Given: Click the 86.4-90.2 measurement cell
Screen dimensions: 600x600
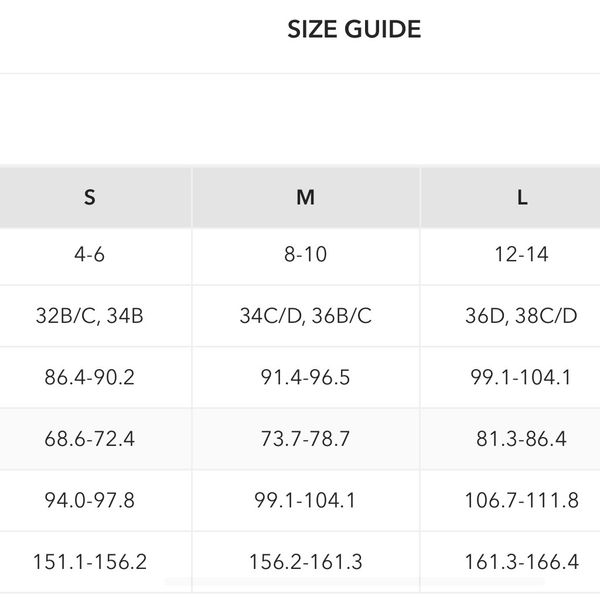Looking at the screenshot, I should 90,378.
